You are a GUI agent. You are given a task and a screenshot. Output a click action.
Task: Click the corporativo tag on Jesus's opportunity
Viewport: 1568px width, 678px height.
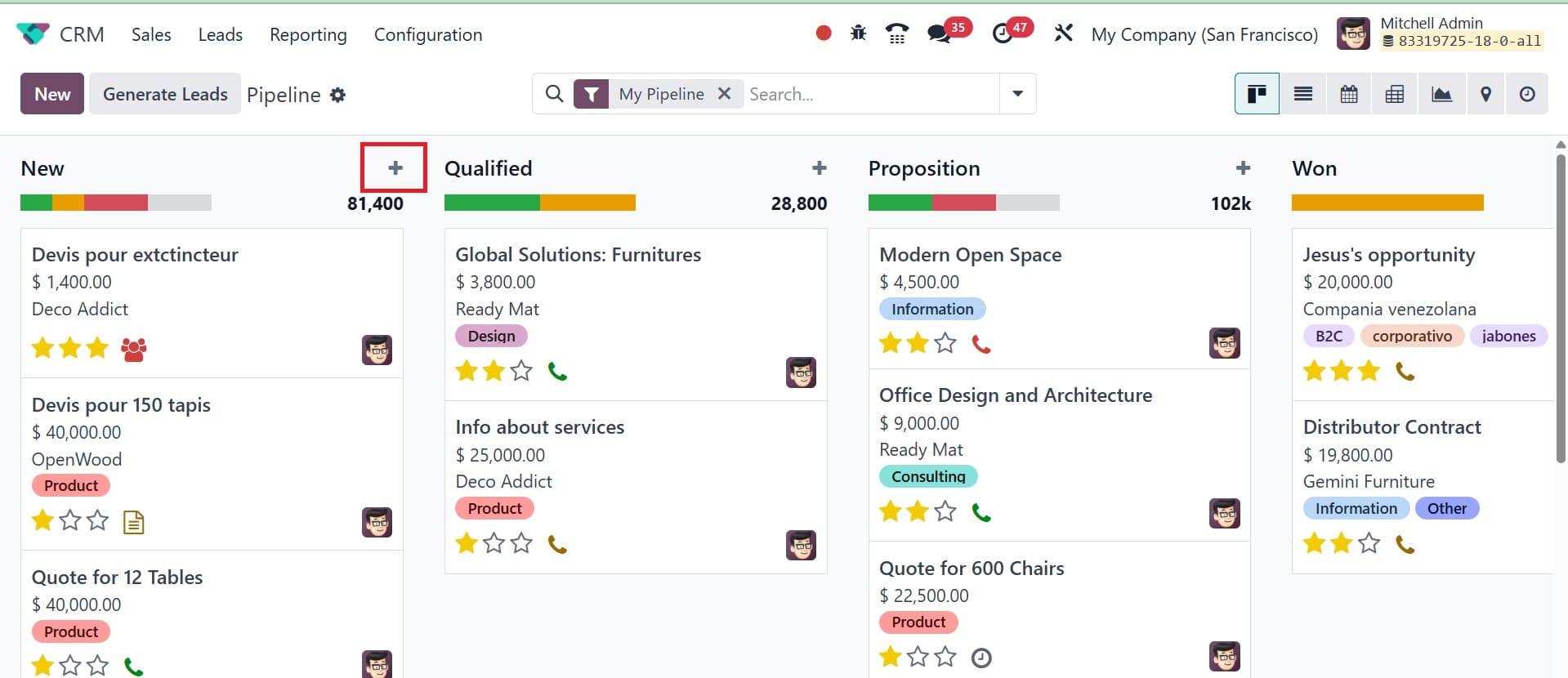point(1412,336)
